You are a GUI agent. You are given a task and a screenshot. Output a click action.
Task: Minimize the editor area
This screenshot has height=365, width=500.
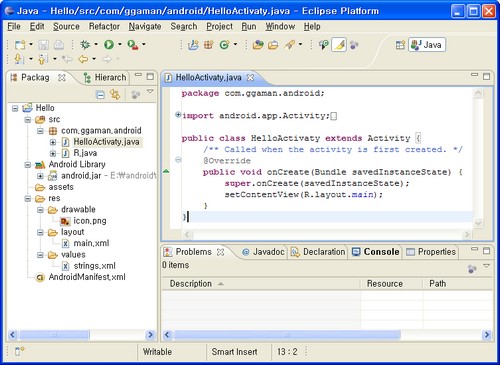474,75
